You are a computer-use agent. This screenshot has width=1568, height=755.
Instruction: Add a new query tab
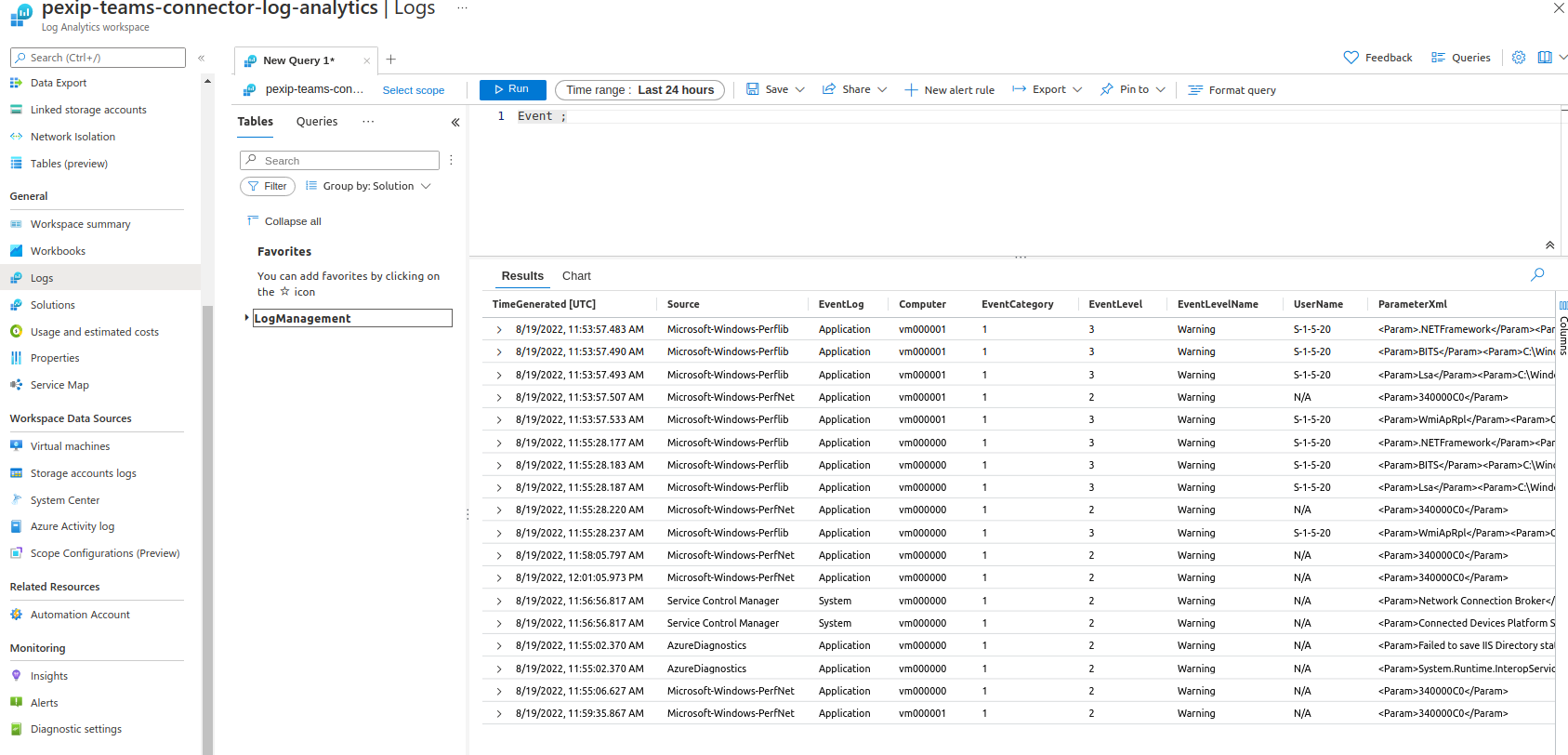(391, 60)
